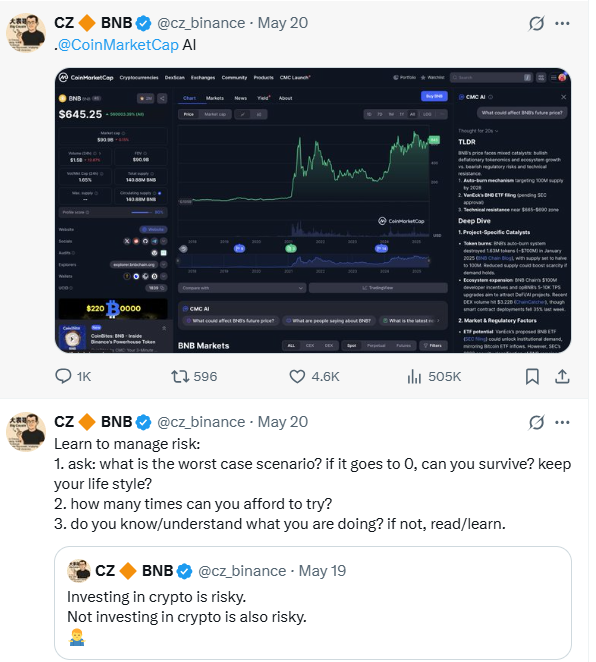Click the @CoinMarketCap mention link
The width and height of the screenshot is (596, 662).
coord(118,45)
